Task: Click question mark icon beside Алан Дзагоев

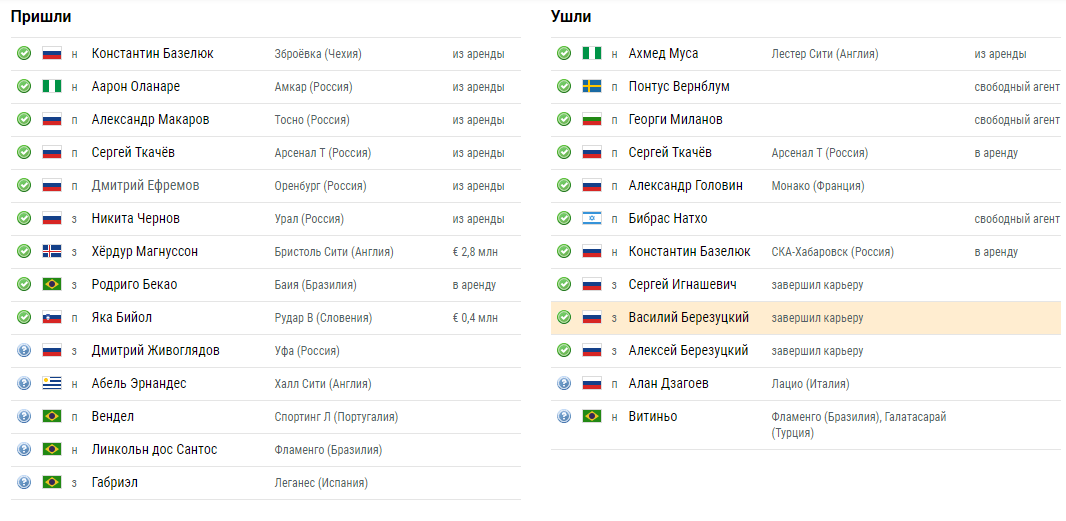Action: pyautogui.click(x=564, y=384)
